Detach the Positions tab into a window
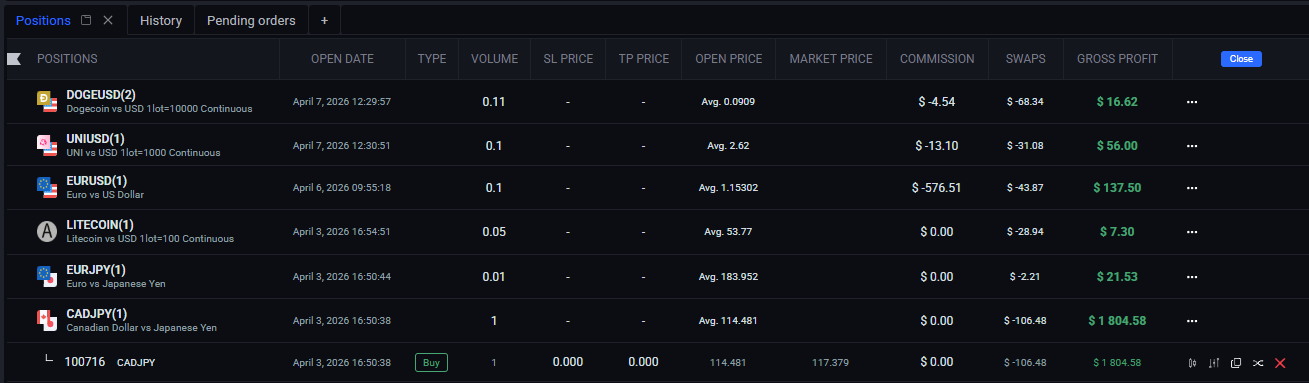This screenshot has height=383, width=1309. pos(86,20)
